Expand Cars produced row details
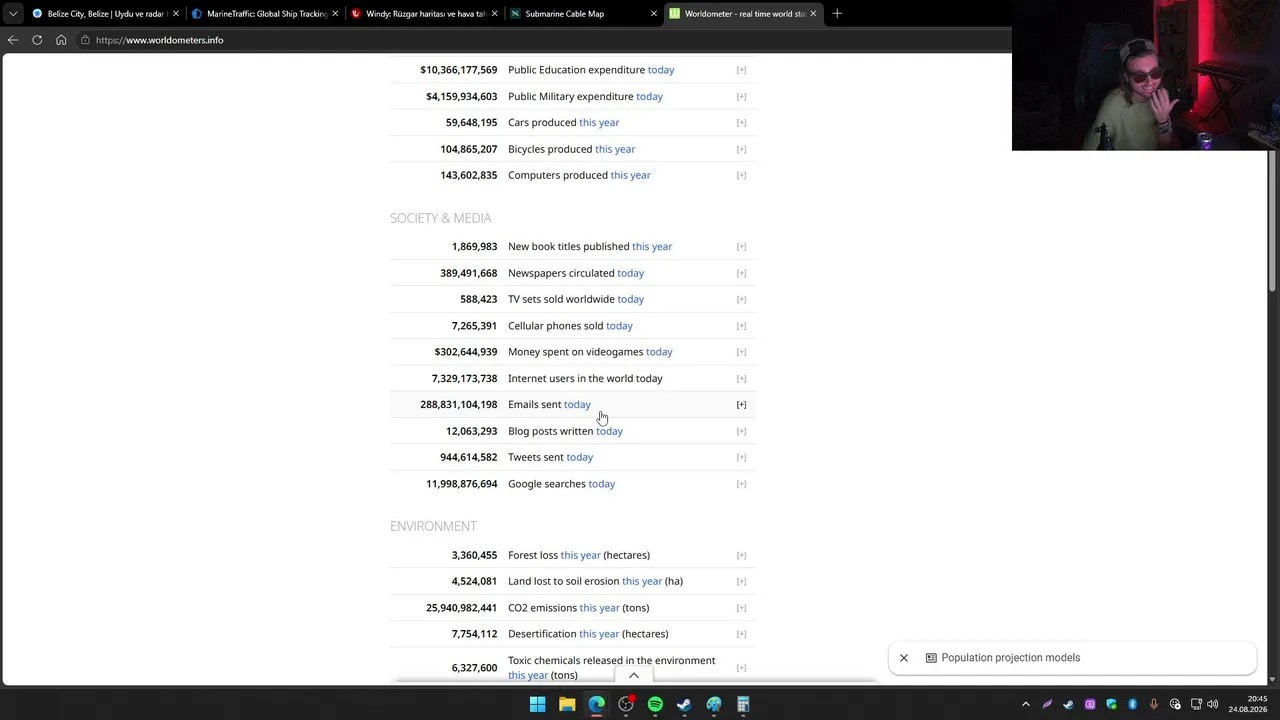This screenshot has width=1280, height=720. click(741, 122)
